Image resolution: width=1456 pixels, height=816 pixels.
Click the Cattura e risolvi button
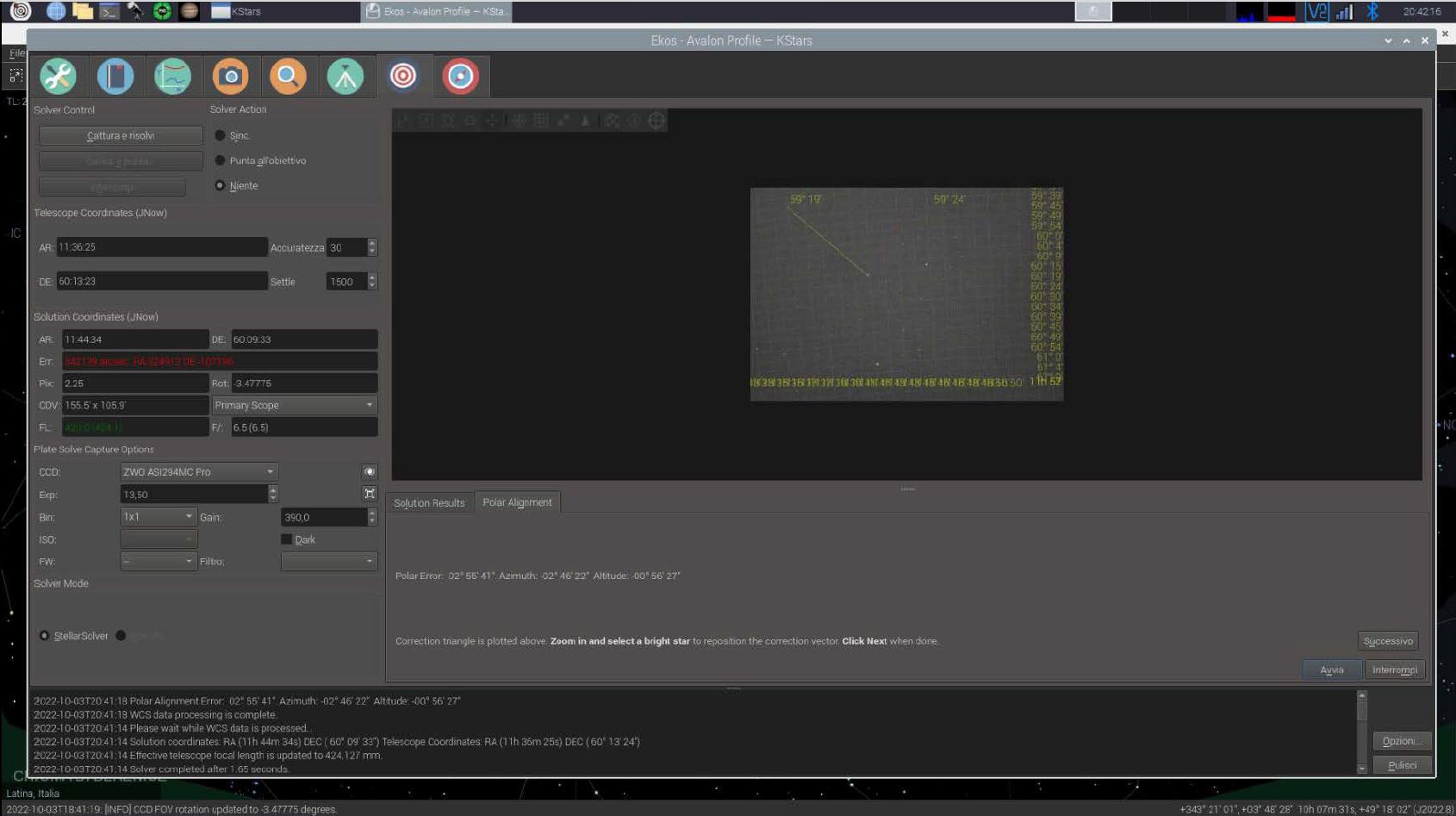pyautogui.click(x=121, y=136)
